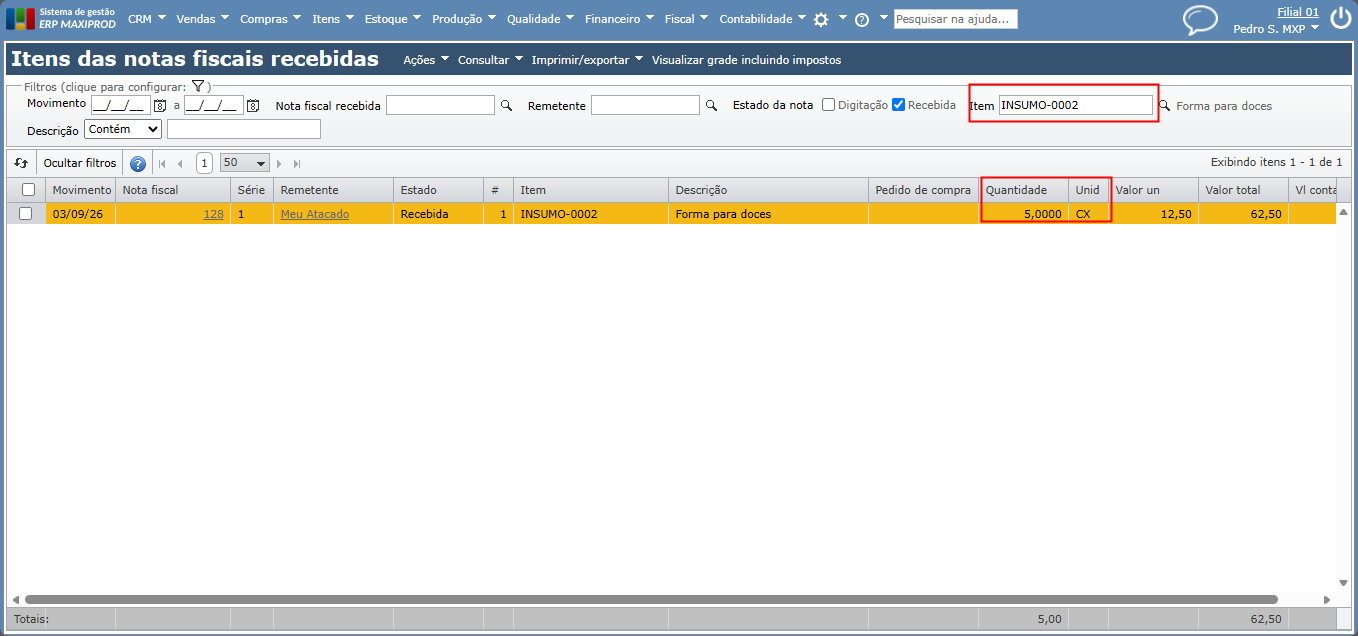Open the Contém description dropdown
The image size is (1358, 636).
tap(123, 129)
